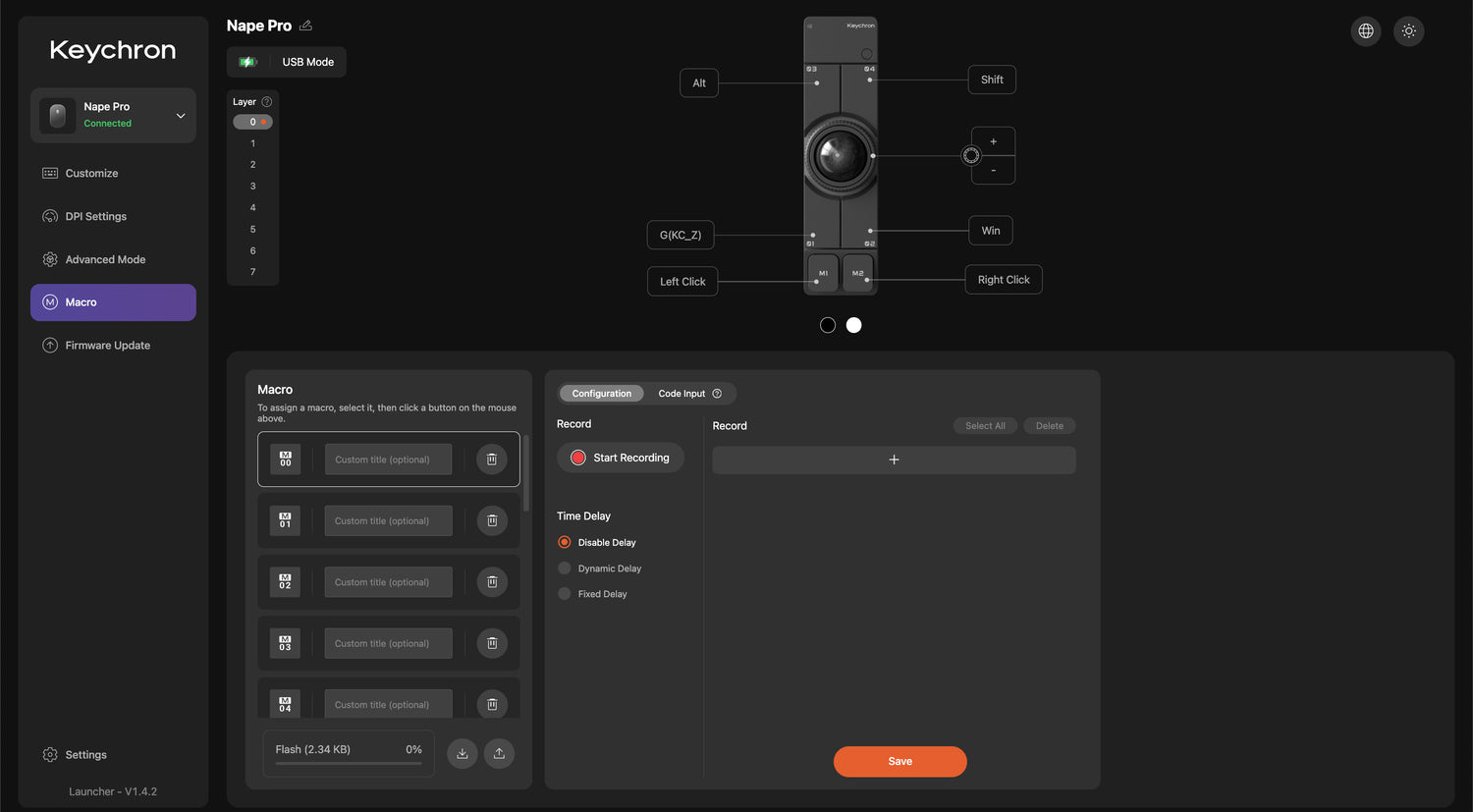Delete macro M03 with its trash icon
Screen dimensions: 1473x812
[x=492, y=643]
